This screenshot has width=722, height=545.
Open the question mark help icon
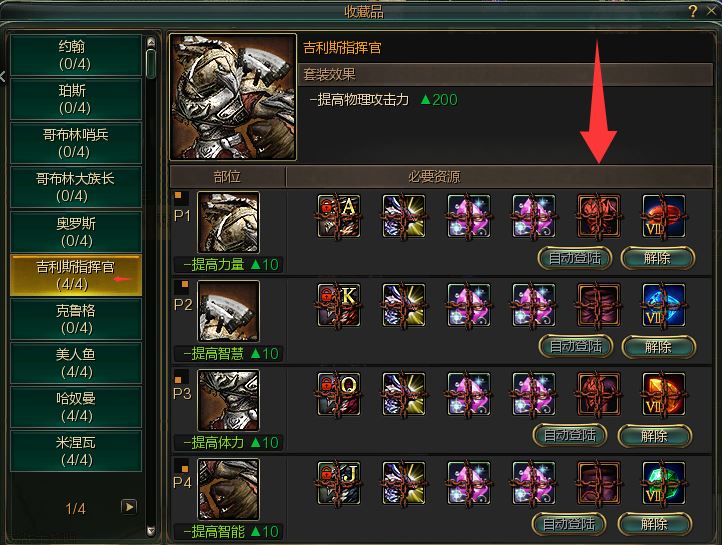(693, 11)
